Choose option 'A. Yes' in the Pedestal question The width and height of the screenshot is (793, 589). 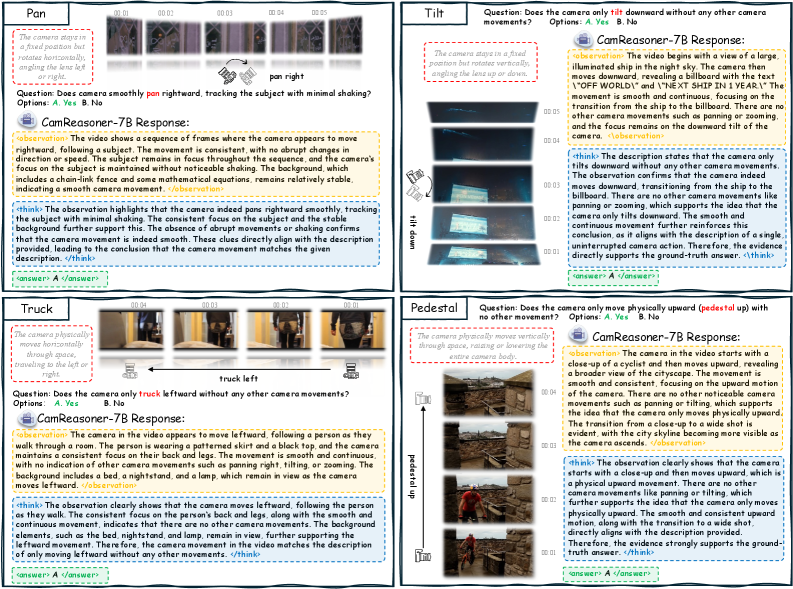tap(616, 316)
